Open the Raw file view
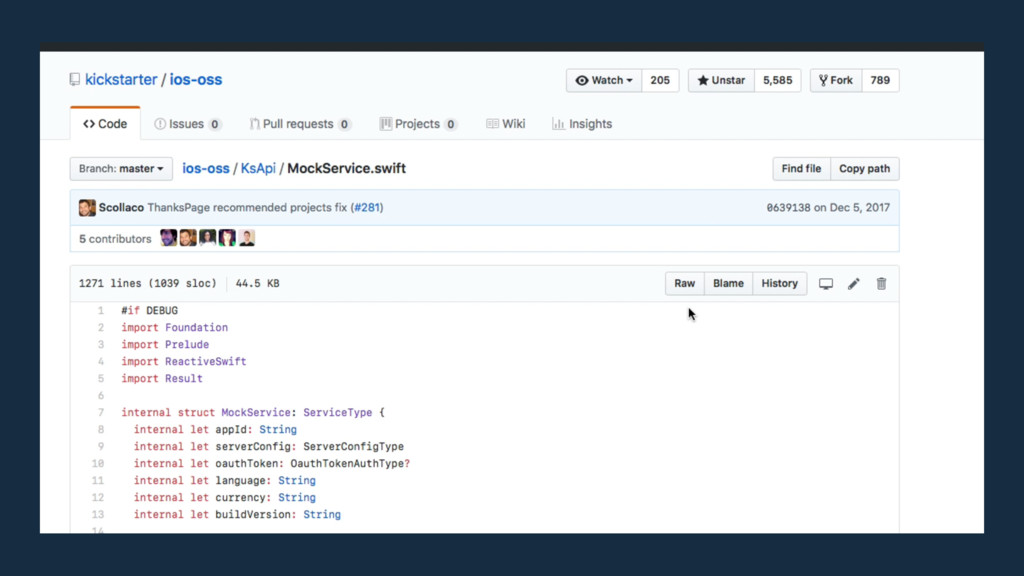The height and width of the screenshot is (576, 1024). 684,283
